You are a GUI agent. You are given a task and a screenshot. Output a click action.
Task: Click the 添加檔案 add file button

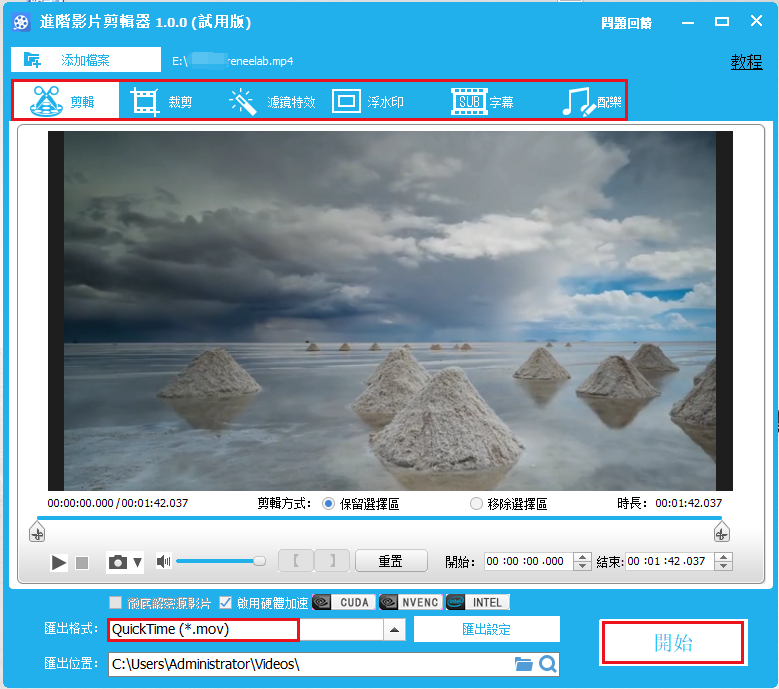(86, 60)
